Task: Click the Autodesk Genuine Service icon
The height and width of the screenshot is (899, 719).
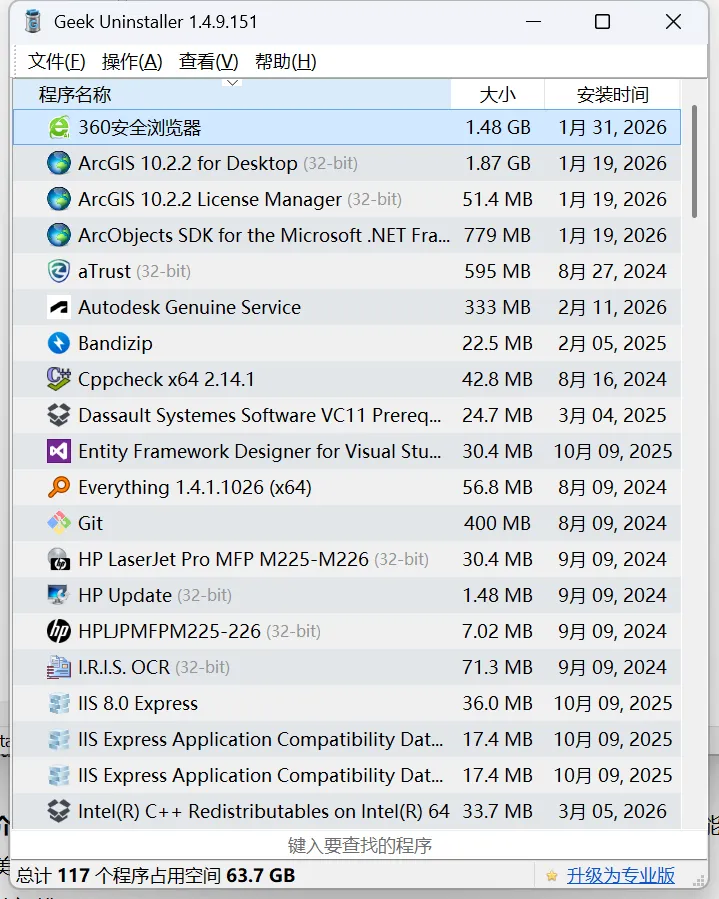Action: [x=58, y=307]
